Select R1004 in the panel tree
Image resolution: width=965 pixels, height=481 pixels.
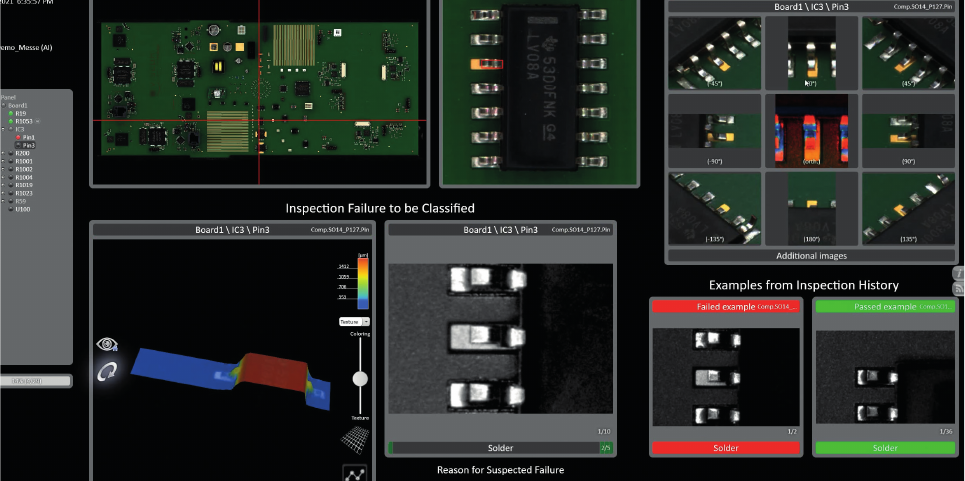pos(24,177)
